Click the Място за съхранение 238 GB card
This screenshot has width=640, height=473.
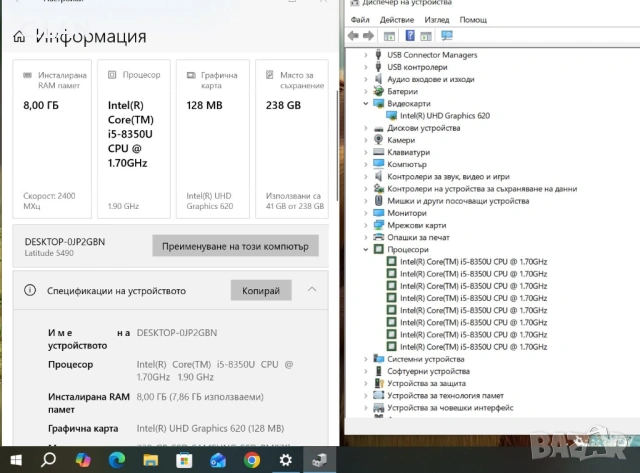[x=292, y=139]
